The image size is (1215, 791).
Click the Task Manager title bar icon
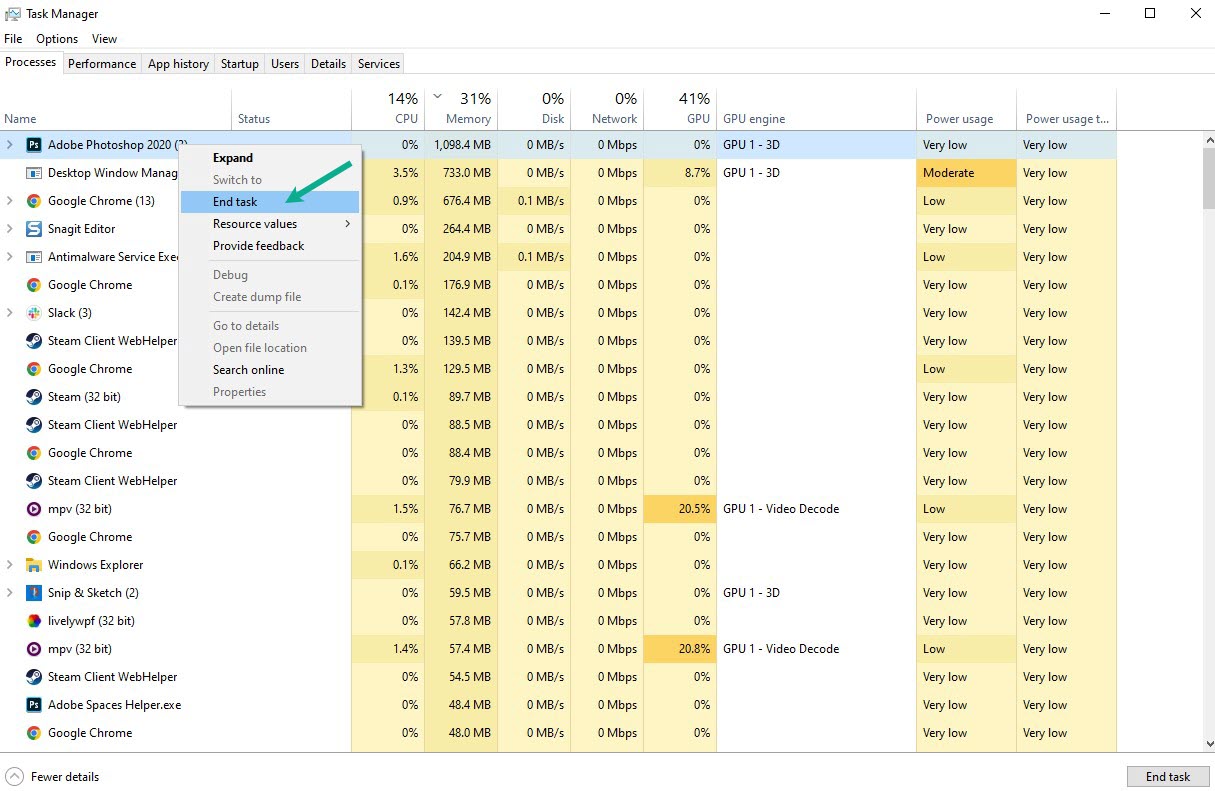[x=13, y=14]
